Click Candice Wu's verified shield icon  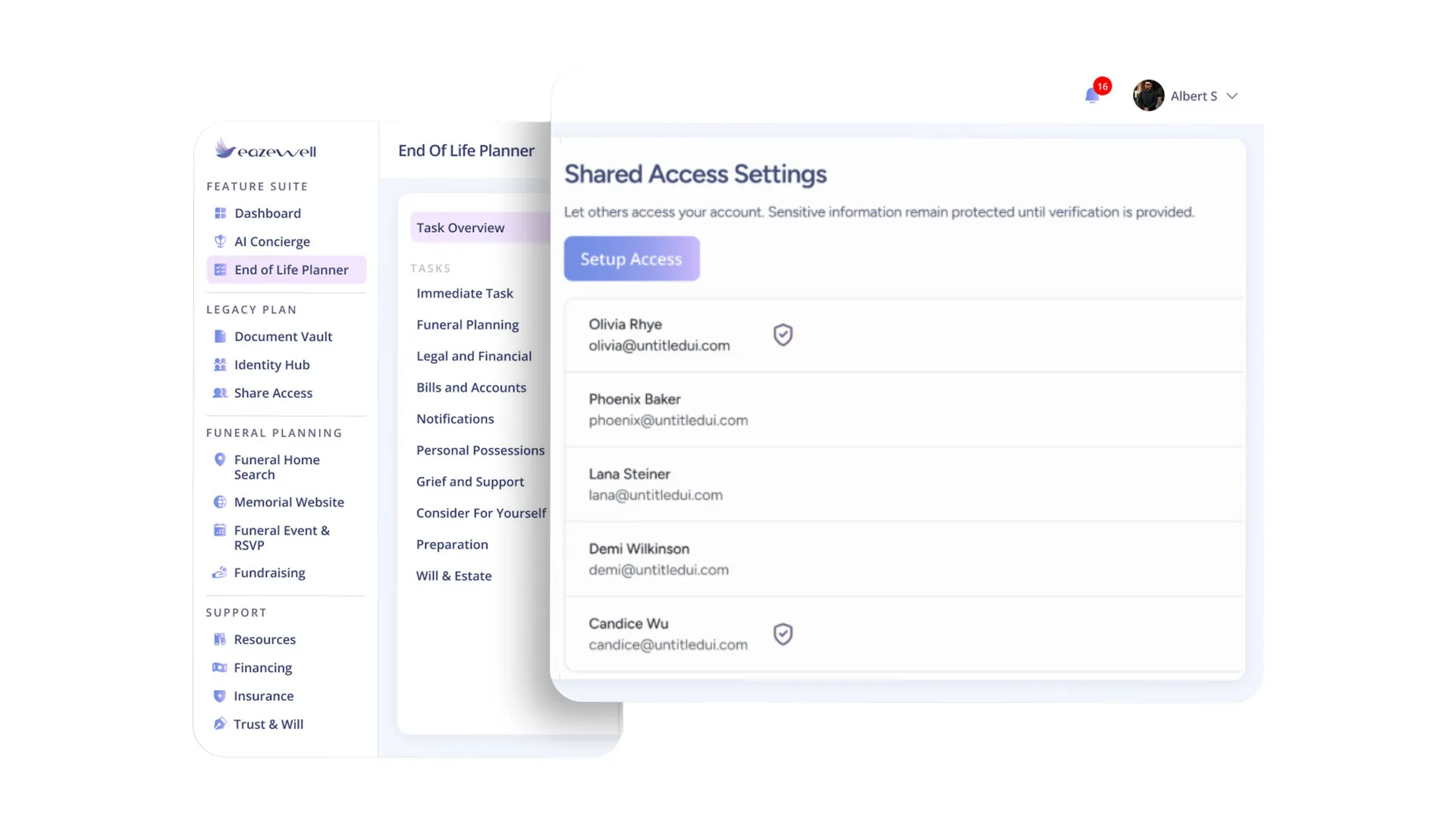click(x=783, y=634)
